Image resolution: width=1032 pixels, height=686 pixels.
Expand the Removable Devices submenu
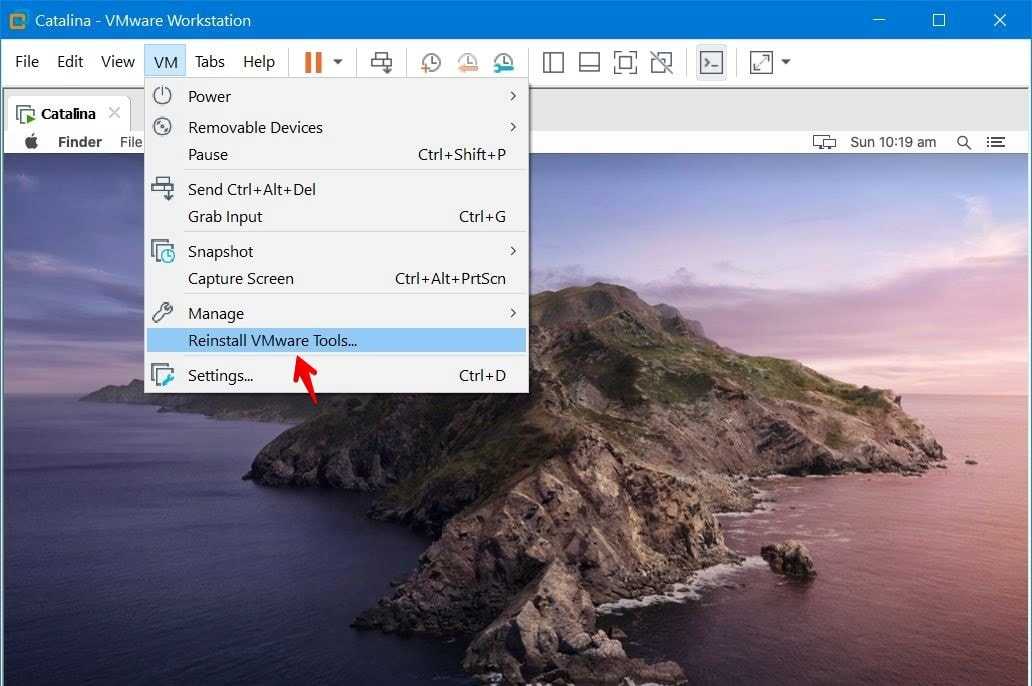(x=336, y=127)
